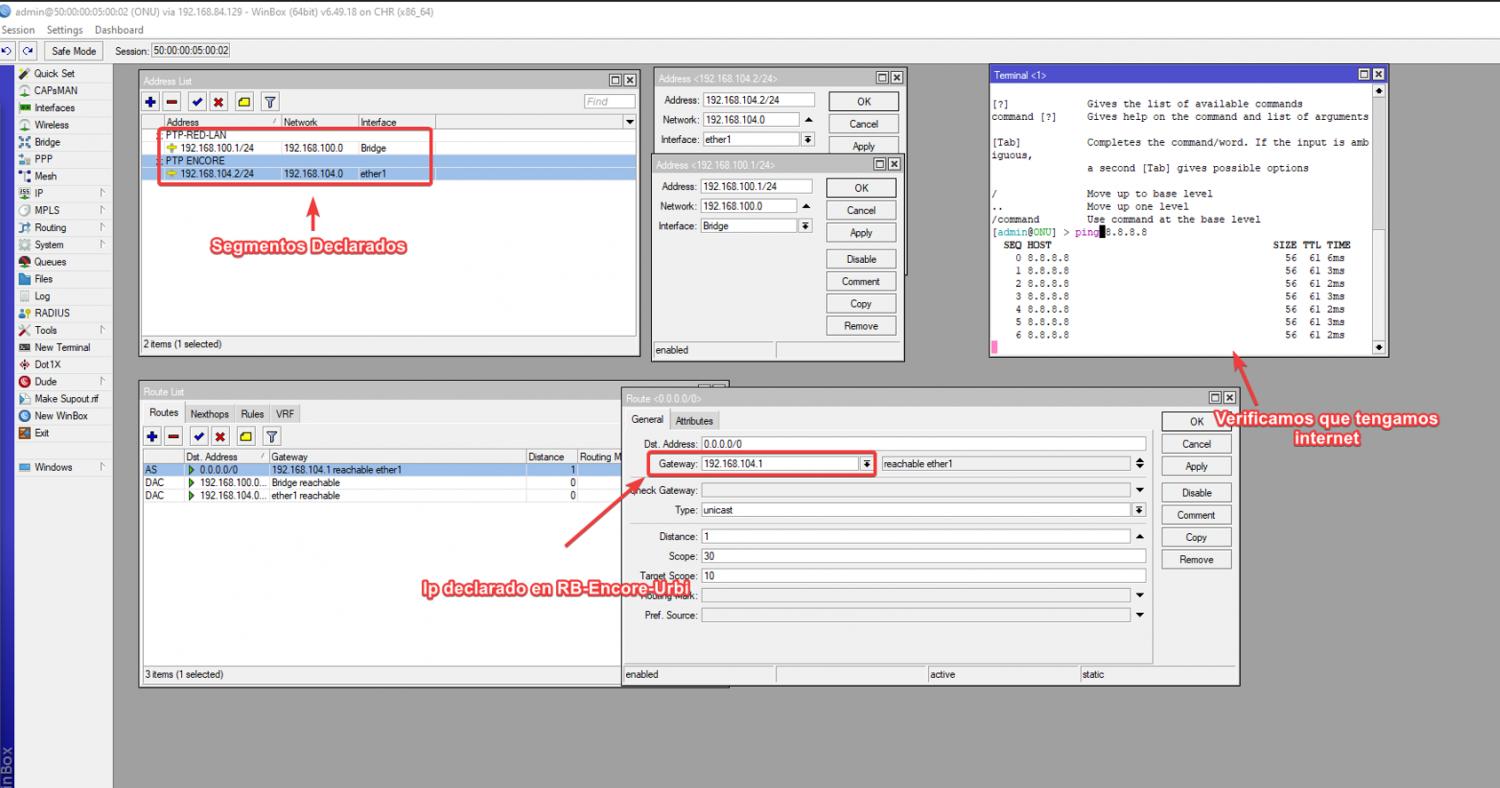1500x788 pixels.
Task: Open New Terminal from the sidebar
Action: (62, 347)
